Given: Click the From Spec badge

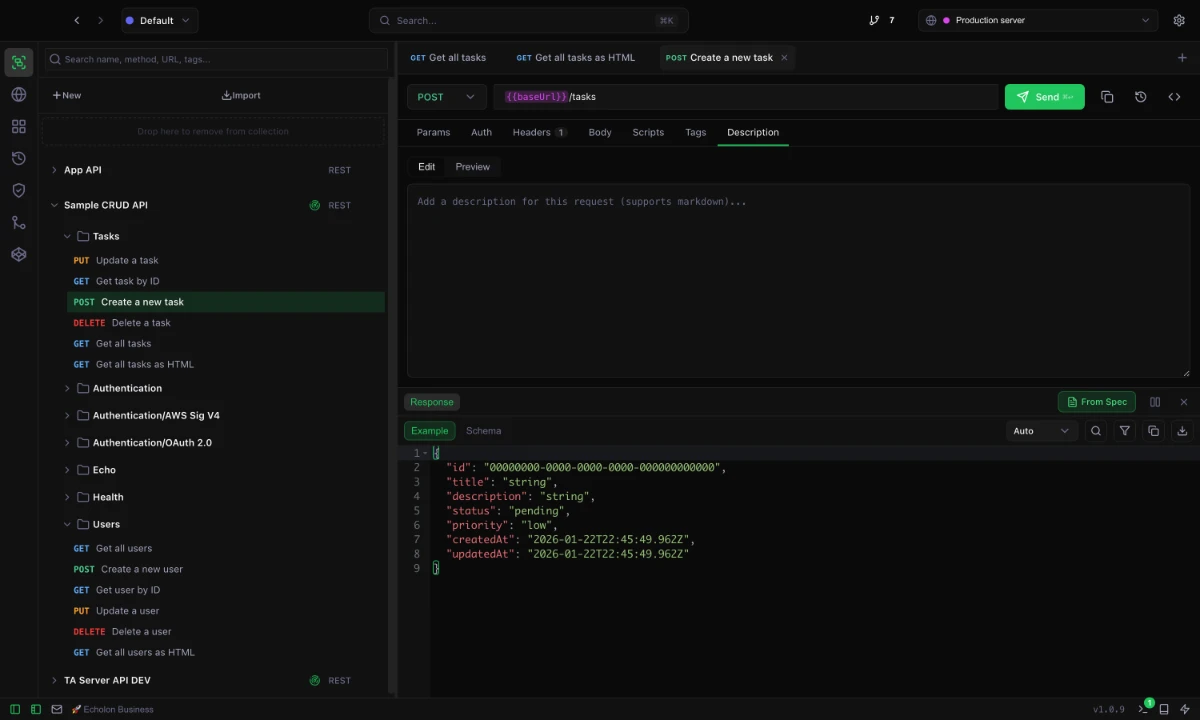Looking at the screenshot, I should pos(1096,401).
